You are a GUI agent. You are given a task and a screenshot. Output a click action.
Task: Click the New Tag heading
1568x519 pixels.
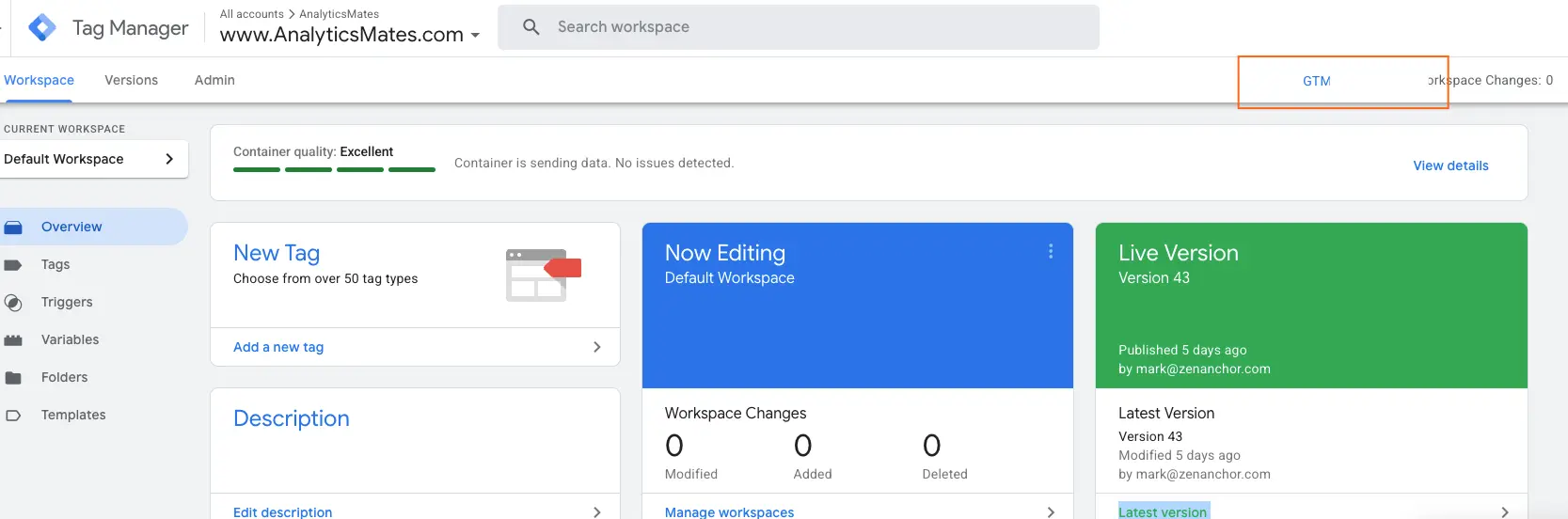(277, 253)
